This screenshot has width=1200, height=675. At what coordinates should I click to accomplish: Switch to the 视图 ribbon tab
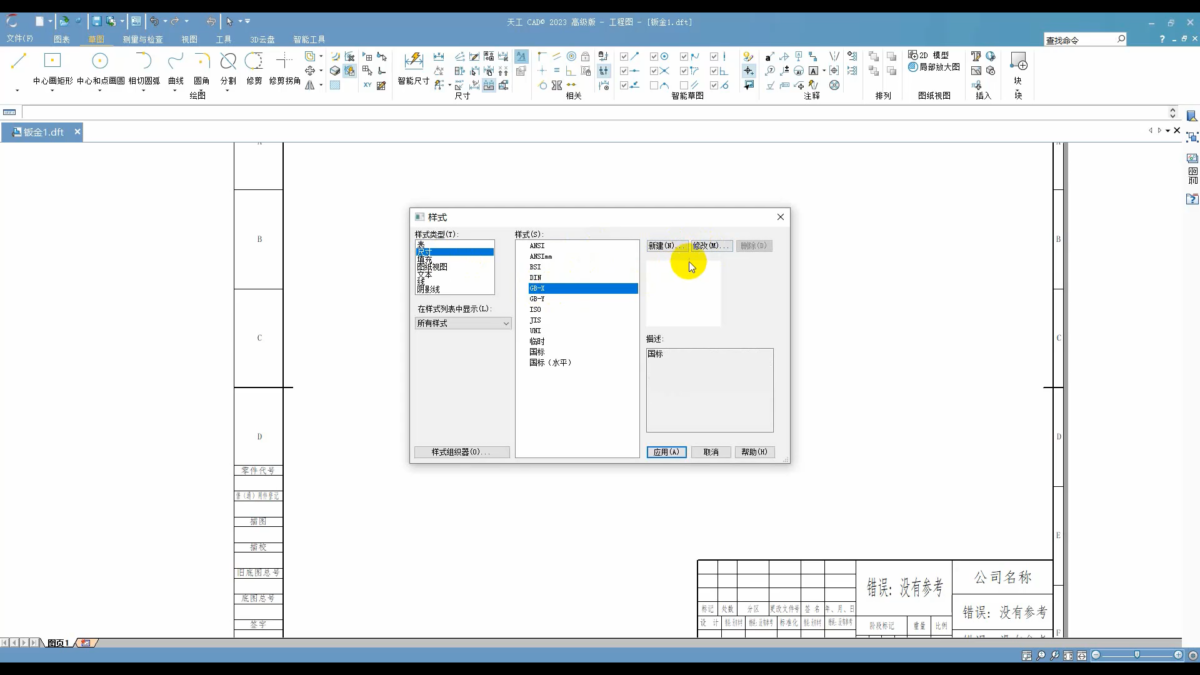pyautogui.click(x=189, y=40)
